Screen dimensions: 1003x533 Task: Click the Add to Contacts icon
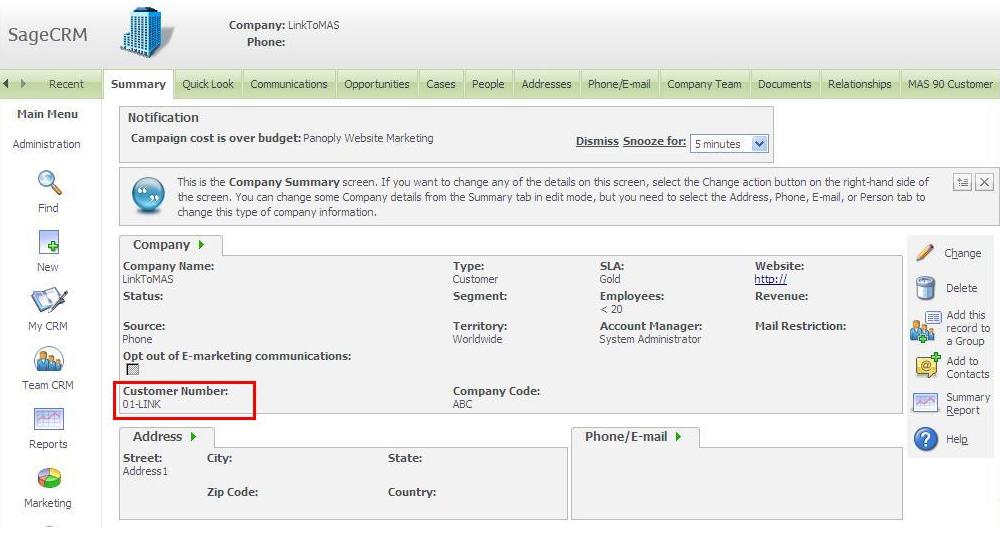(x=928, y=365)
